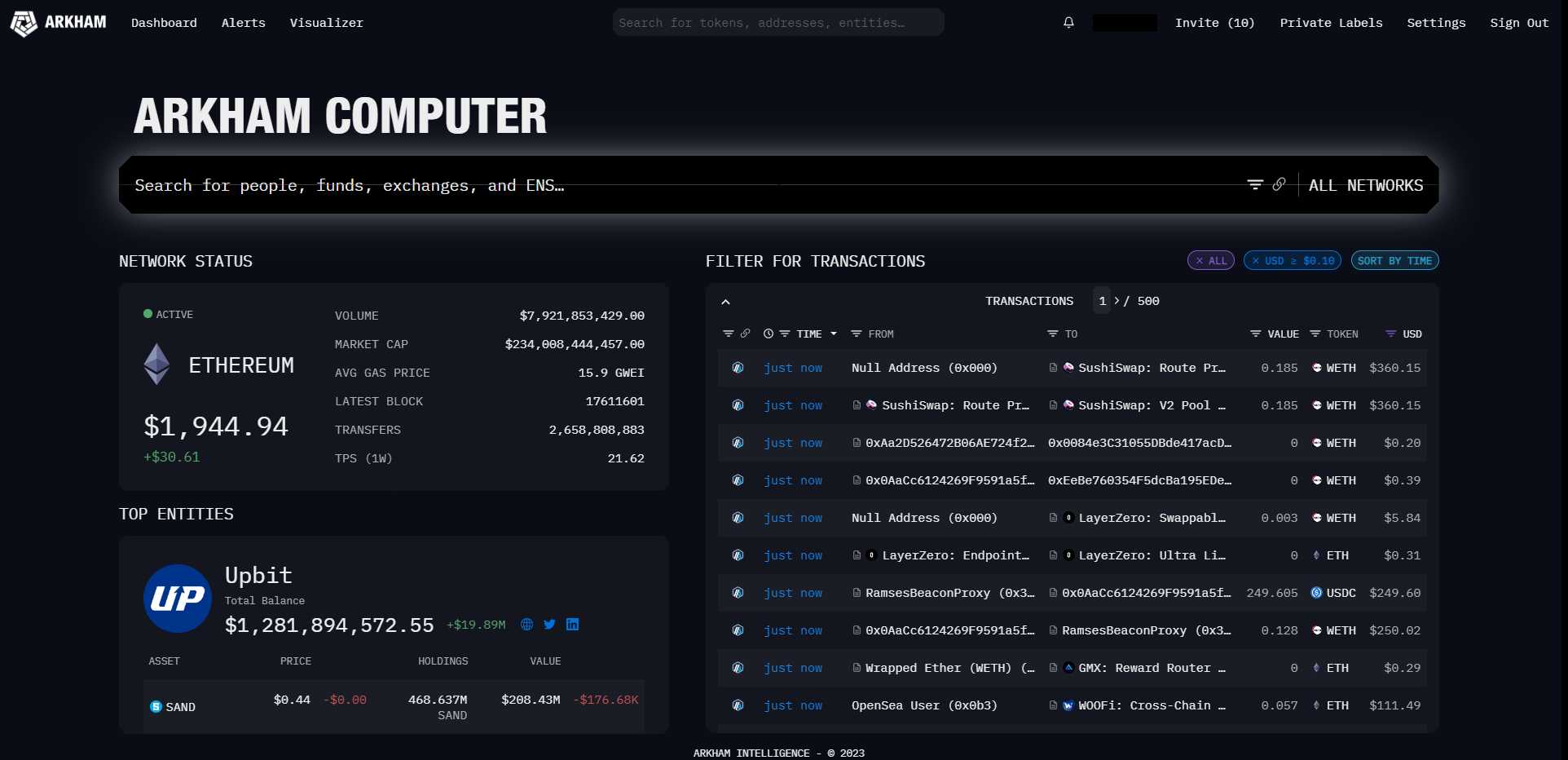
Task: Go to the next transactions page arrow
Action: pos(1117,301)
